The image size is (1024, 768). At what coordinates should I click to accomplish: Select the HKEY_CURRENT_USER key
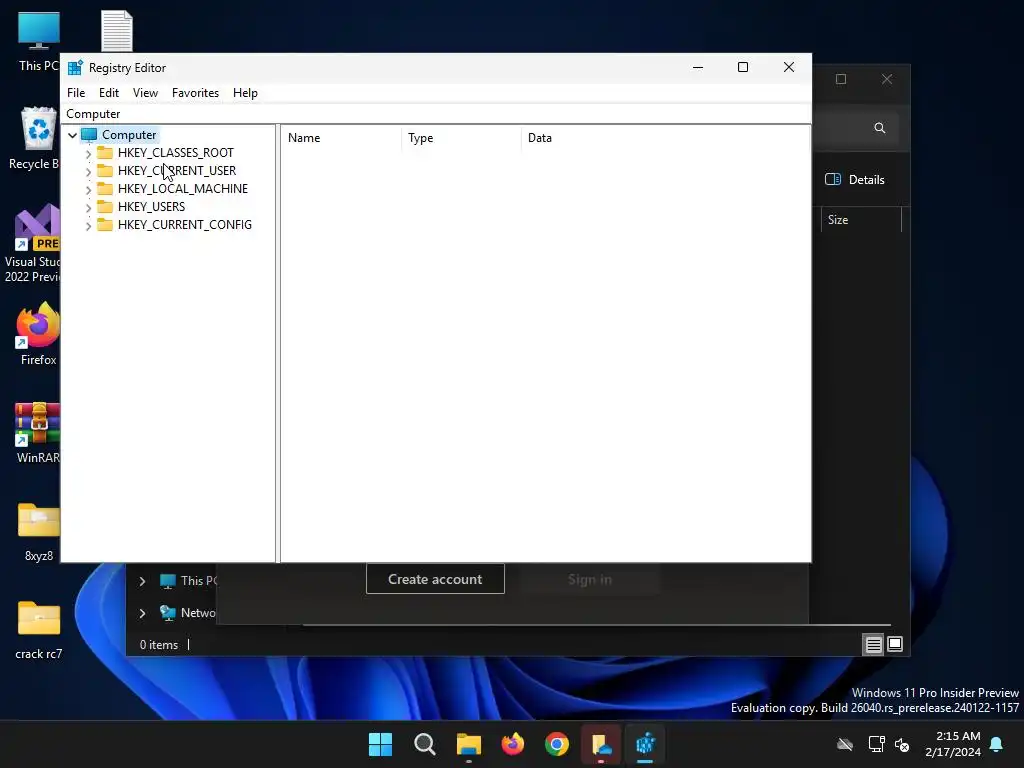pos(177,170)
